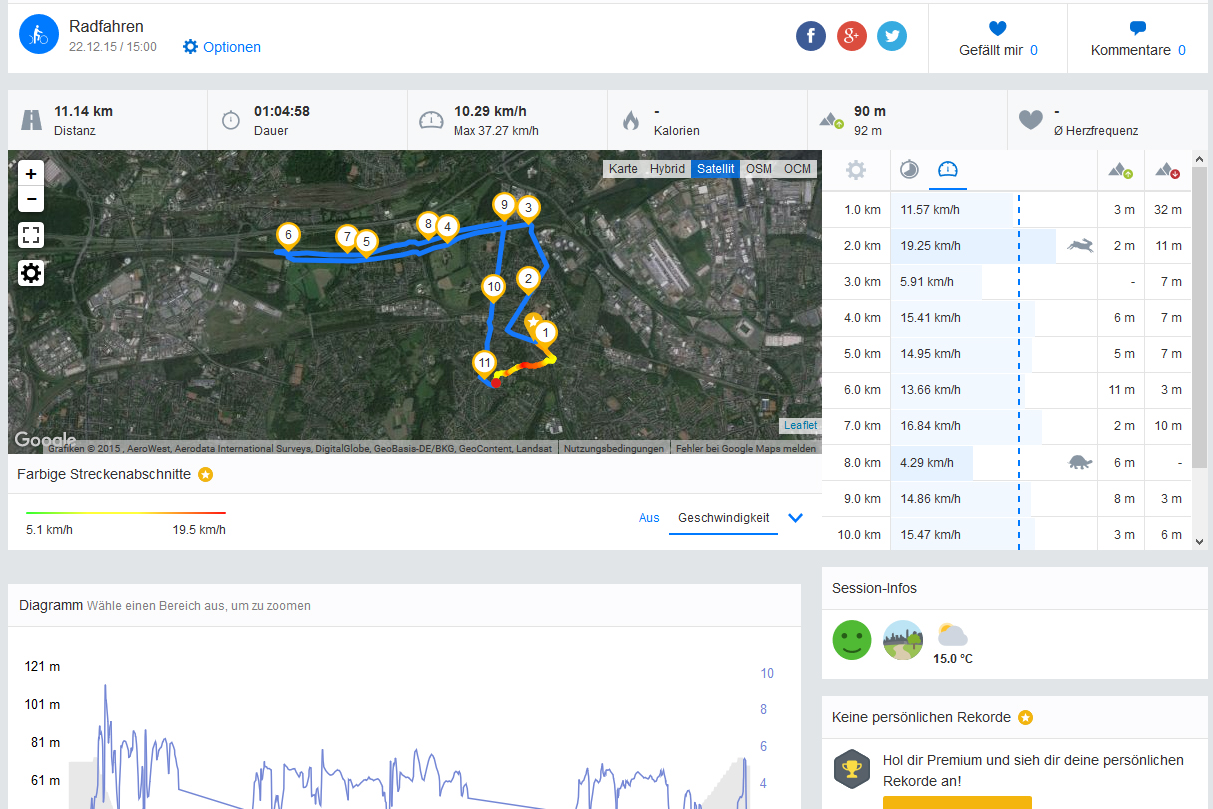
Task: Click the Dauer stopwatch icon
Action: 231,120
